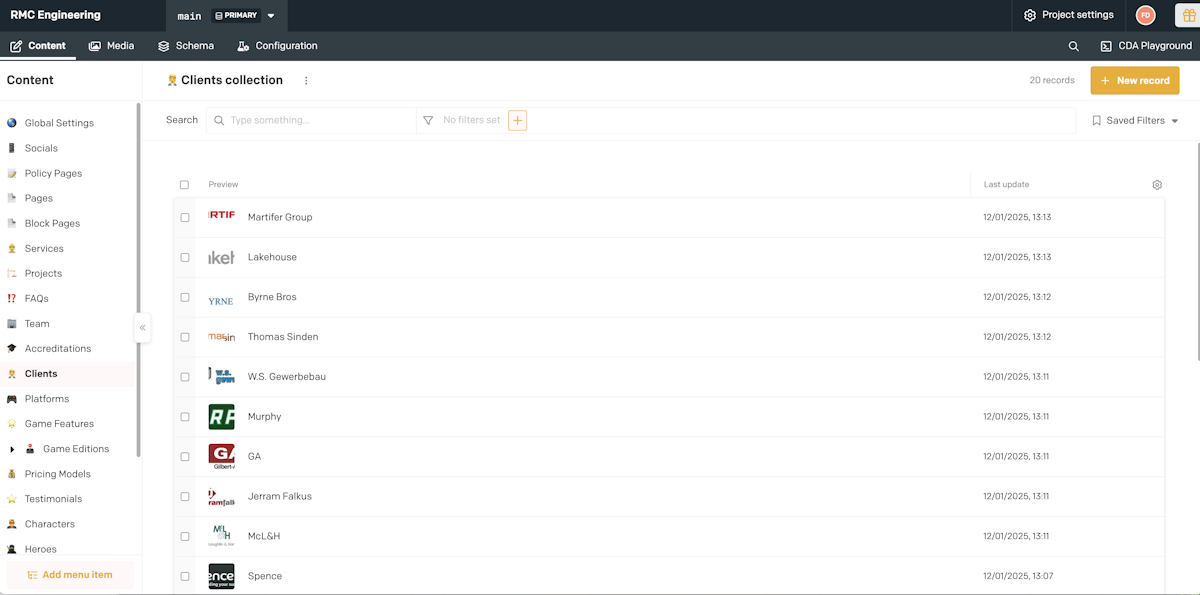Click the Team icon in sidebar
Screen dimensions: 1200x595
coord(12,324)
